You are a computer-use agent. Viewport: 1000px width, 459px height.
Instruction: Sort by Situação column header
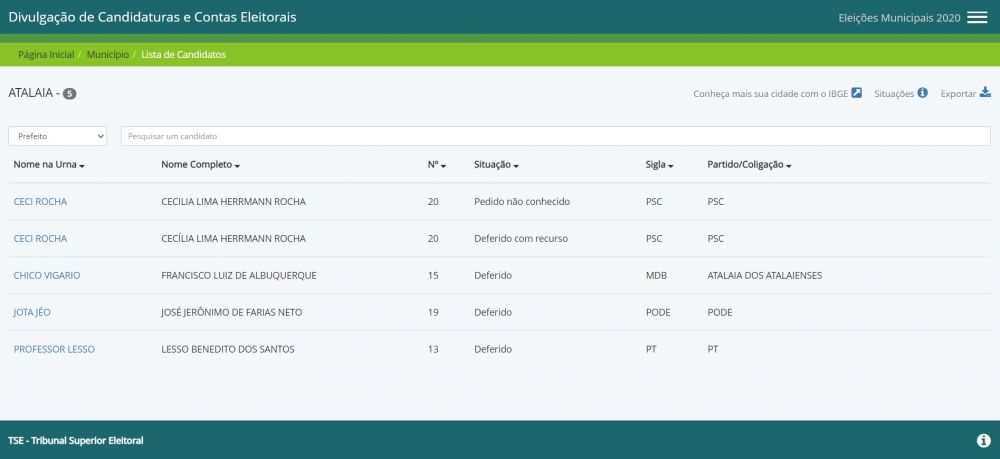click(x=496, y=164)
